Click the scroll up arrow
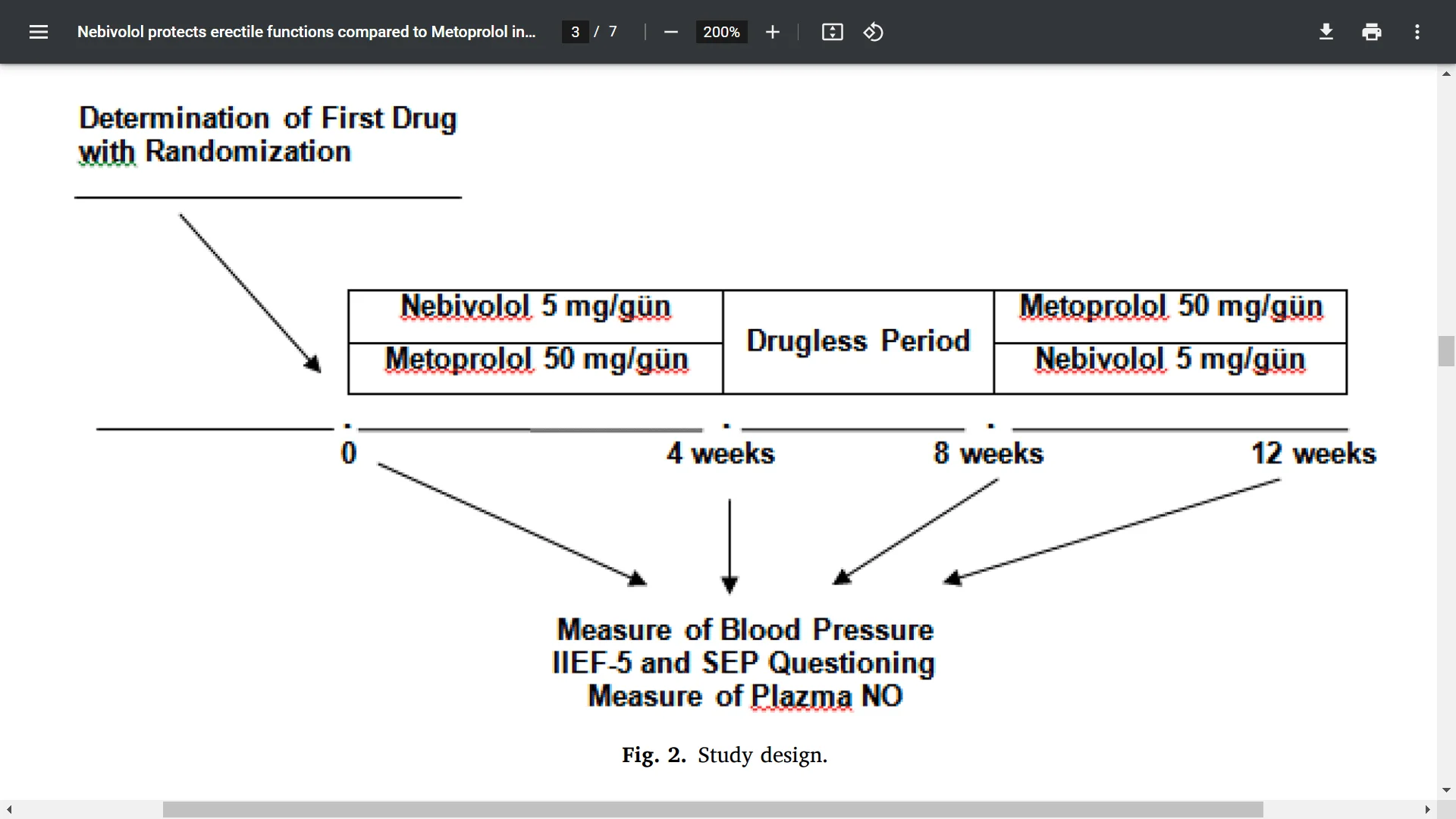The image size is (1456, 819). coord(1446,74)
